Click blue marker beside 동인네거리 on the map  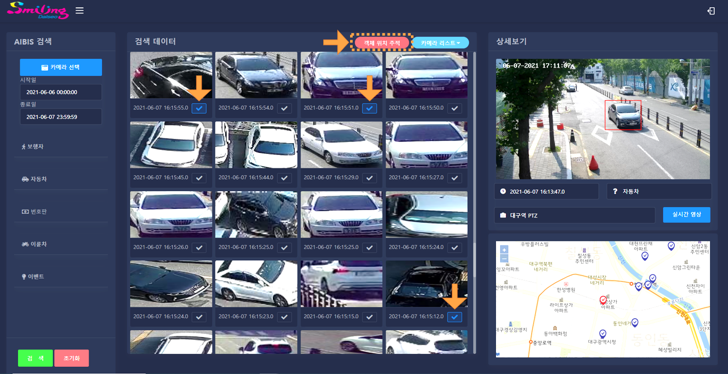pos(635,322)
